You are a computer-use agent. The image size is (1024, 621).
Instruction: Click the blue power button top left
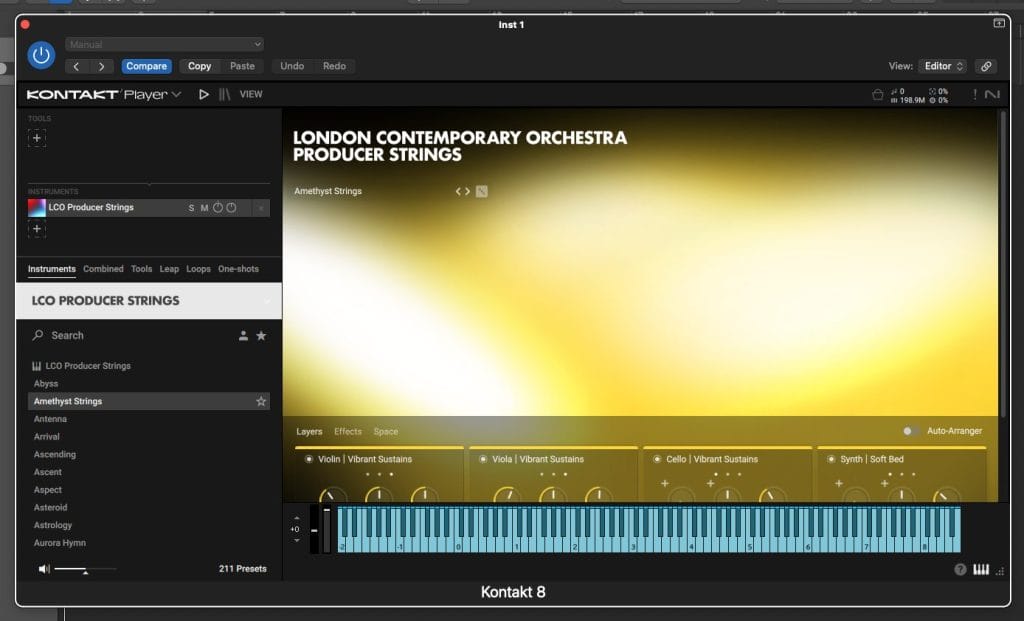coord(40,55)
